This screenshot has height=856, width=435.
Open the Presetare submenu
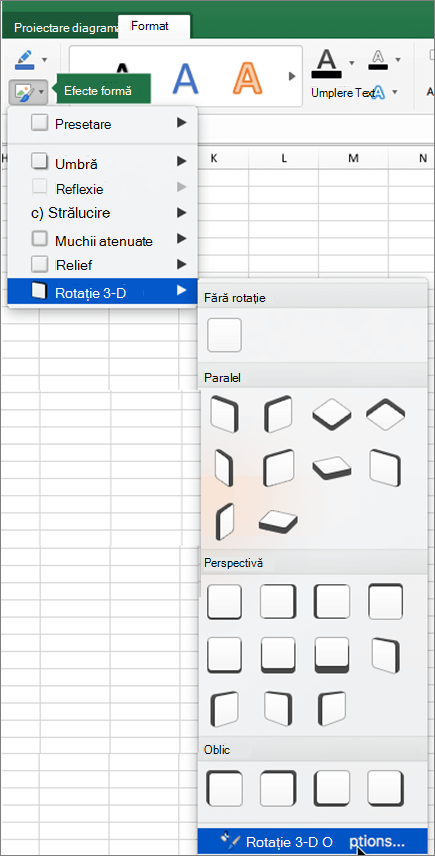(x=103, y=124)
